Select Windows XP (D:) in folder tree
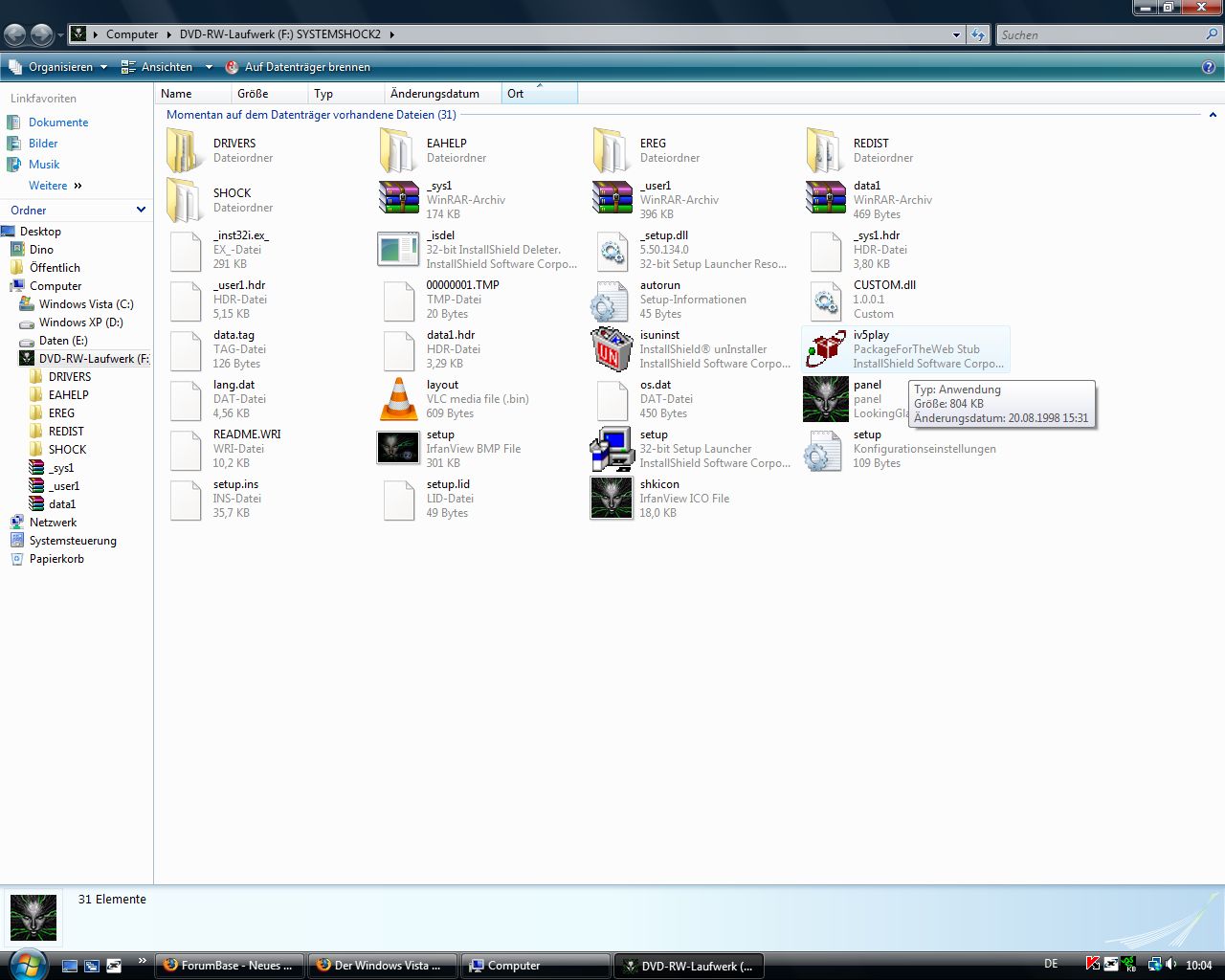Image resolution: width=1225 pixels, height=980 pixels. click(81, 323)
